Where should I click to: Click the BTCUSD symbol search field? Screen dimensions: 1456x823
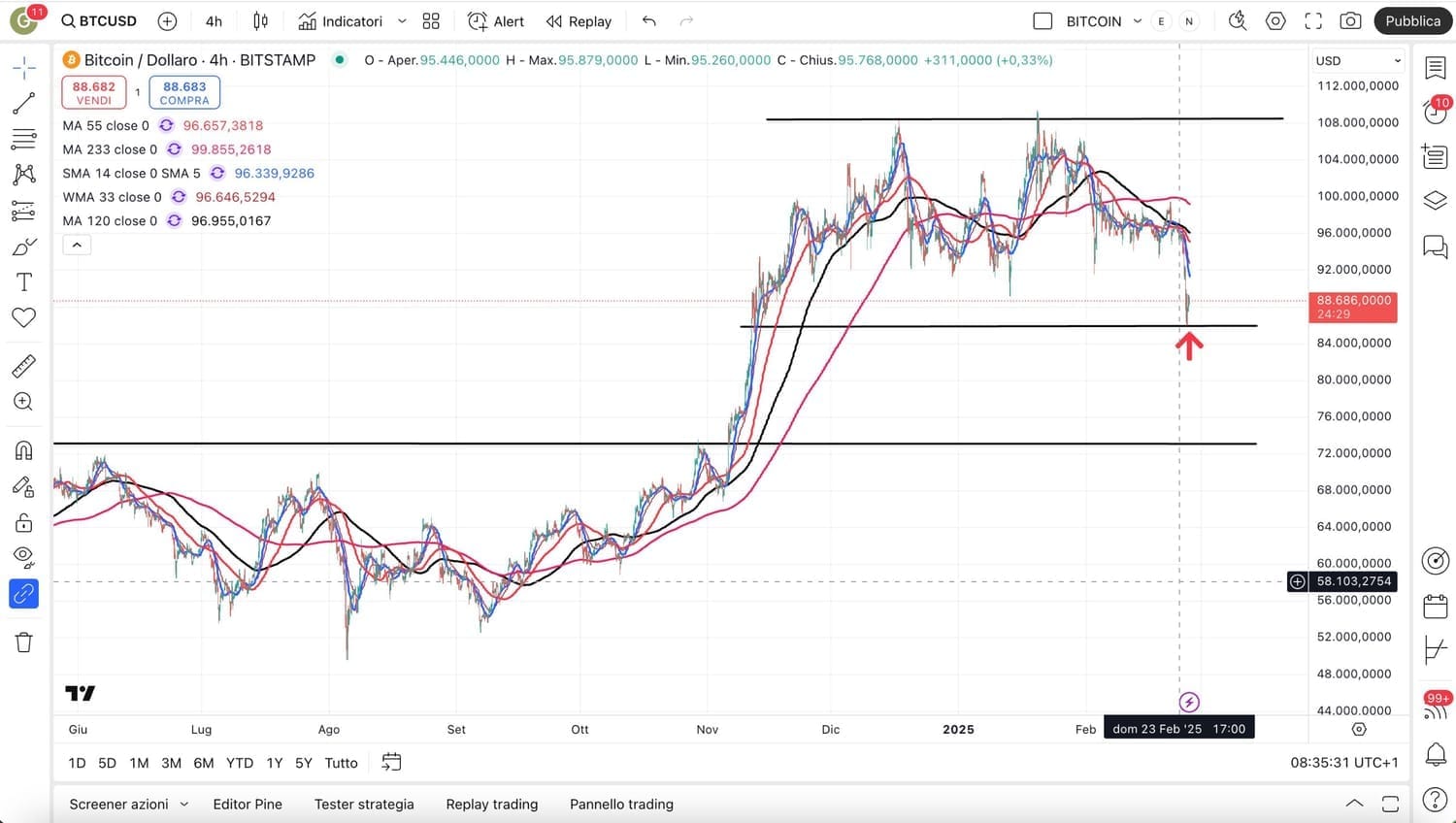tap(99, 21)
